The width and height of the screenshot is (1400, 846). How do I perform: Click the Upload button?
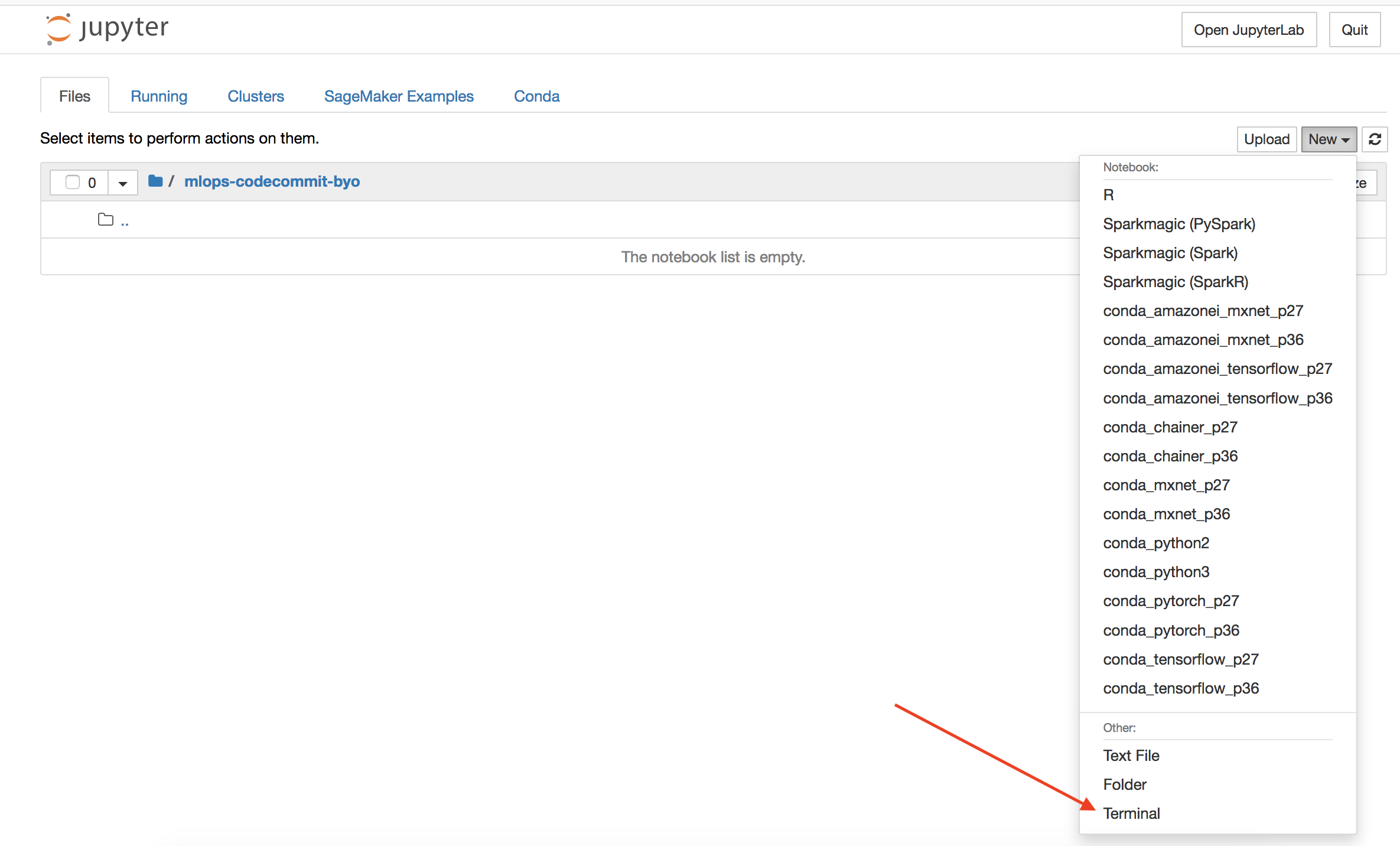[x=1266, y=139]
